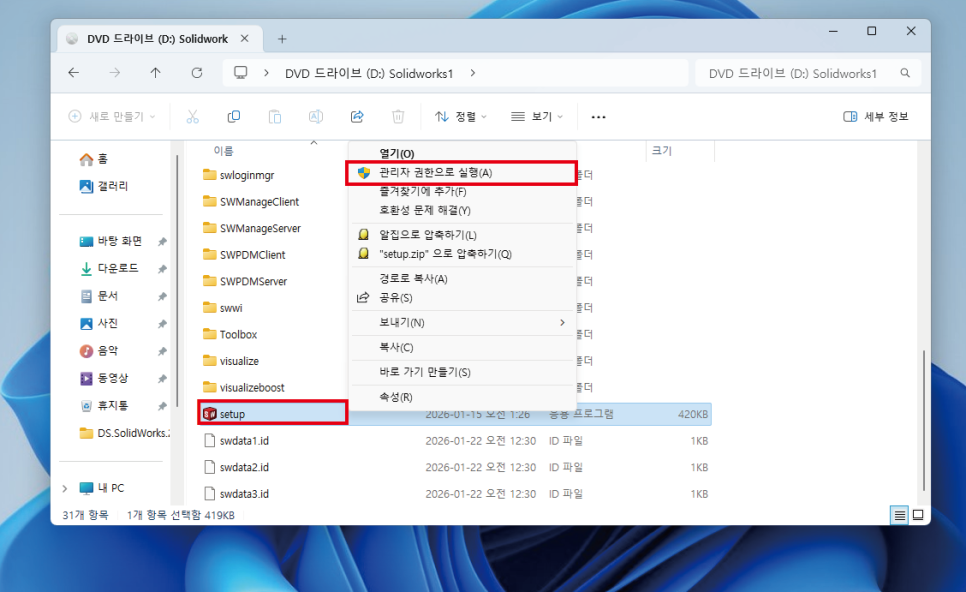Open Pictures (사진) in sidebar

click(99, 323)
